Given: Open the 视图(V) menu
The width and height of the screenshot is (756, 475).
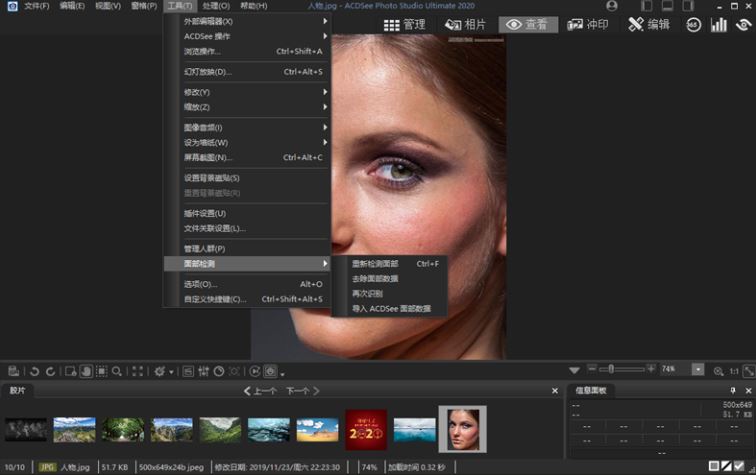Looking at the screenshot, I should click(x=108, y=6).
